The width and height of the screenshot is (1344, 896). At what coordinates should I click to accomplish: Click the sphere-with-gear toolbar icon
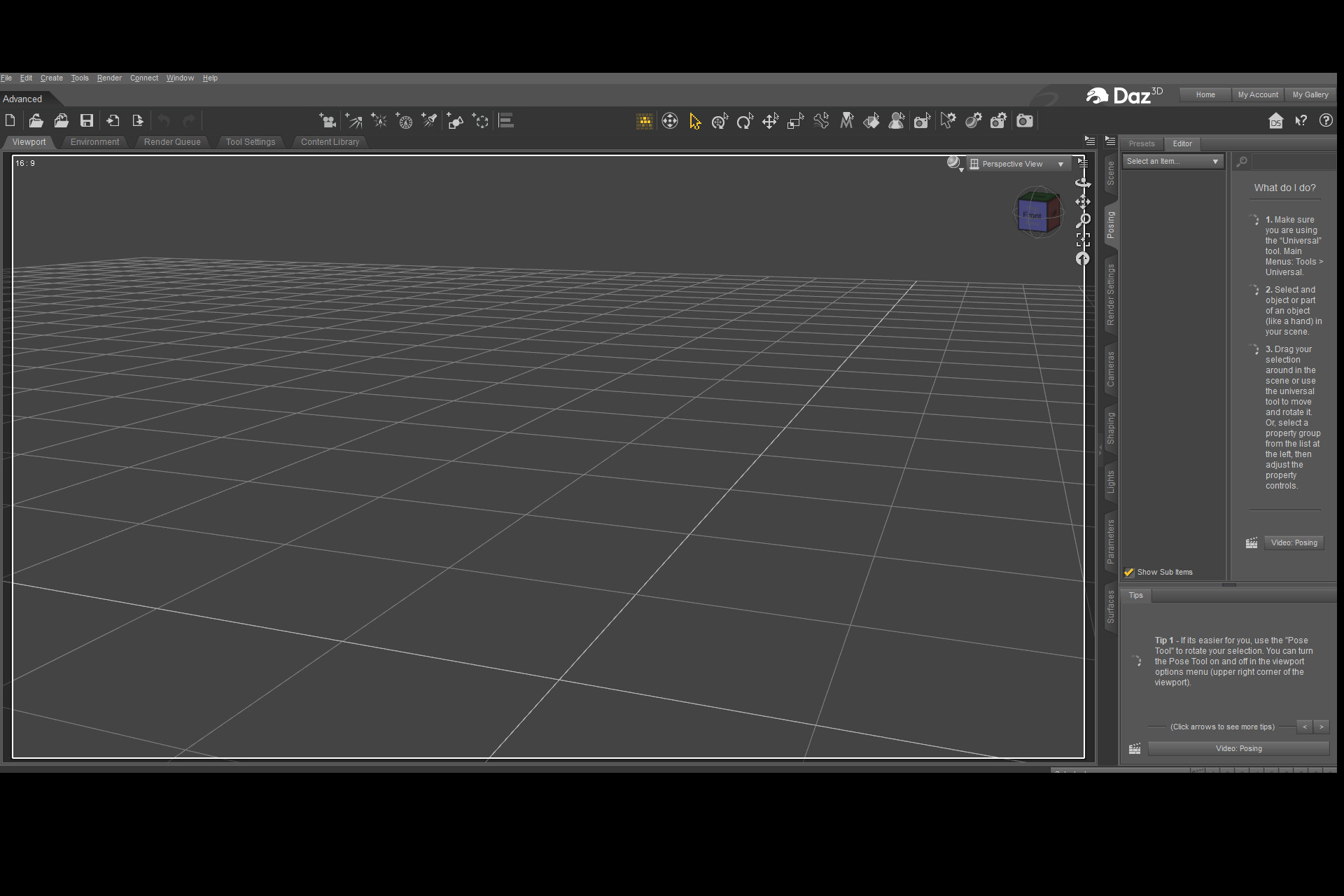973,121
